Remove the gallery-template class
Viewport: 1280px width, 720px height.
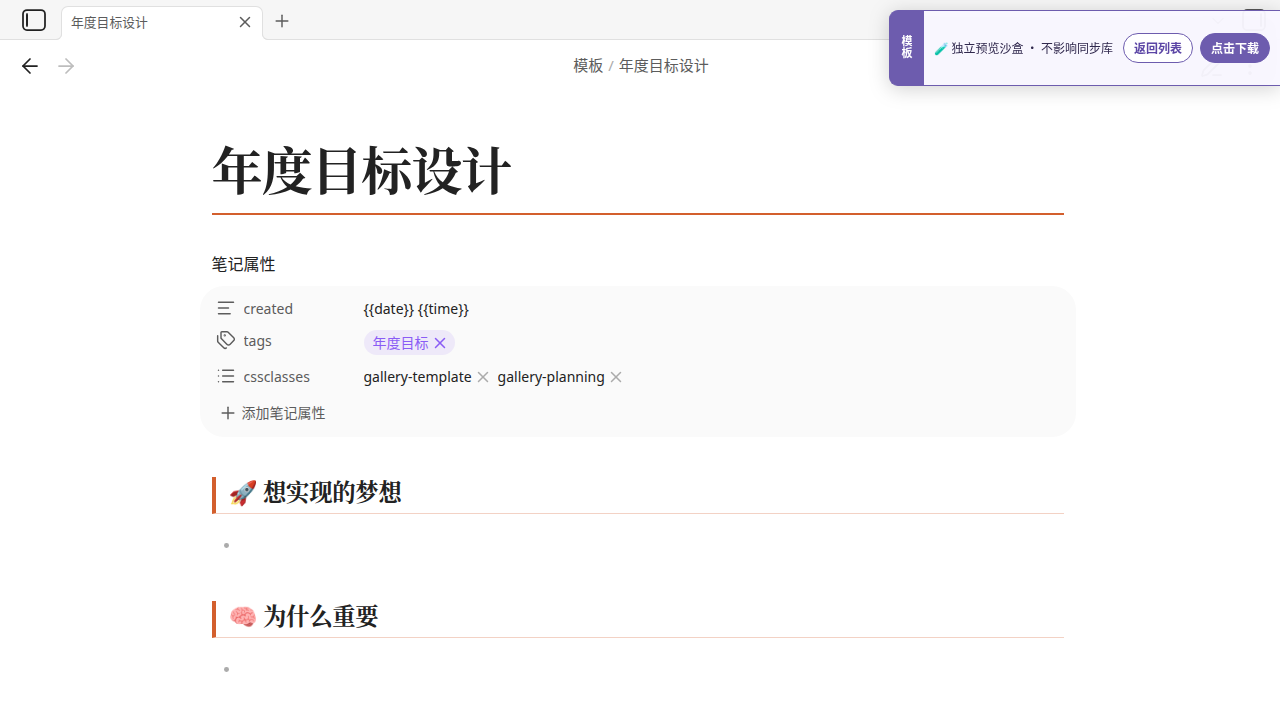tap(483, 377)
